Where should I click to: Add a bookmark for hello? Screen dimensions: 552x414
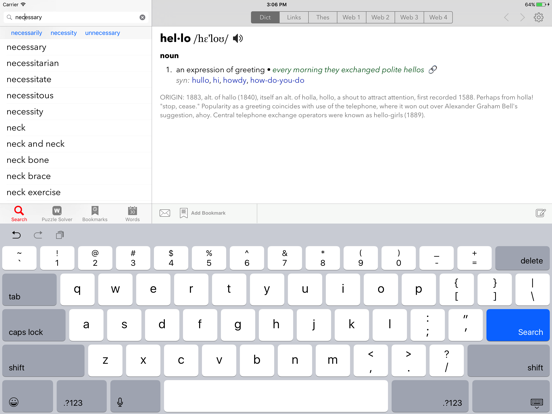202,213
